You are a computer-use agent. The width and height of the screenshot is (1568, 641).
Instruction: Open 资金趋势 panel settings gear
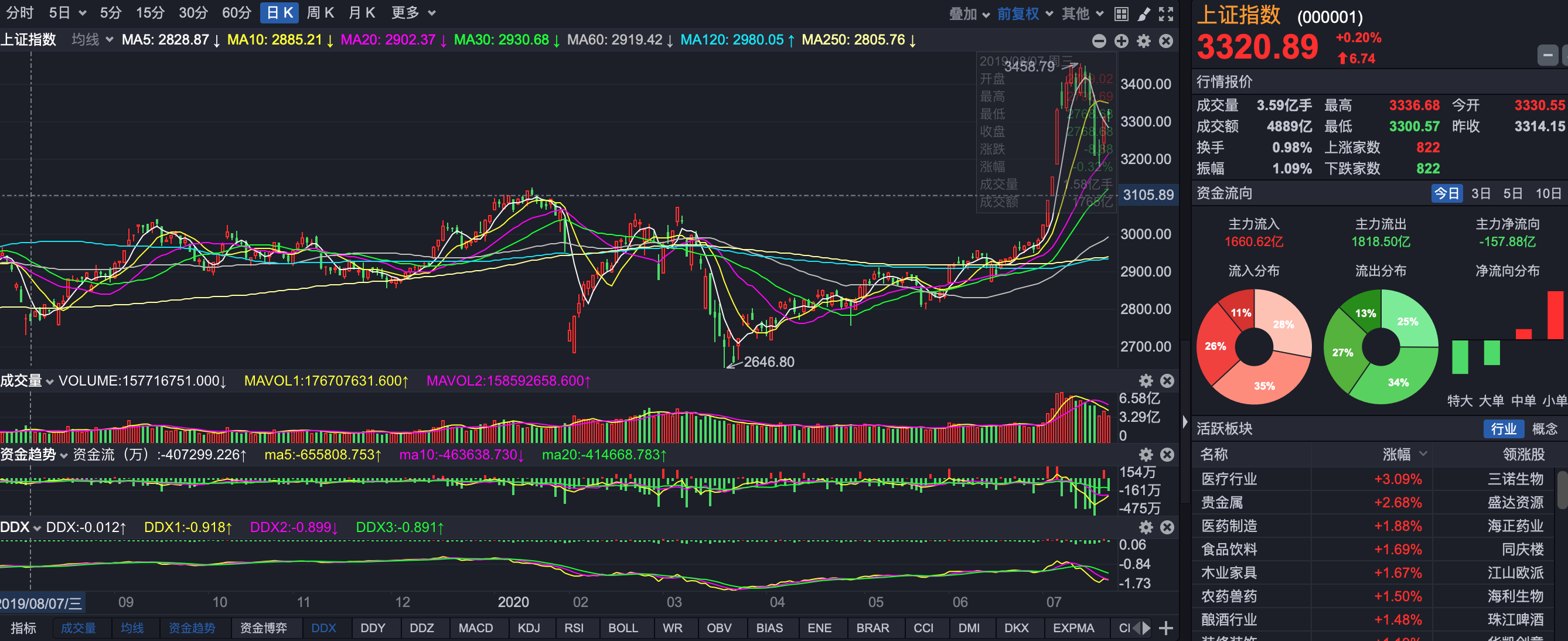coord(1146,455)
